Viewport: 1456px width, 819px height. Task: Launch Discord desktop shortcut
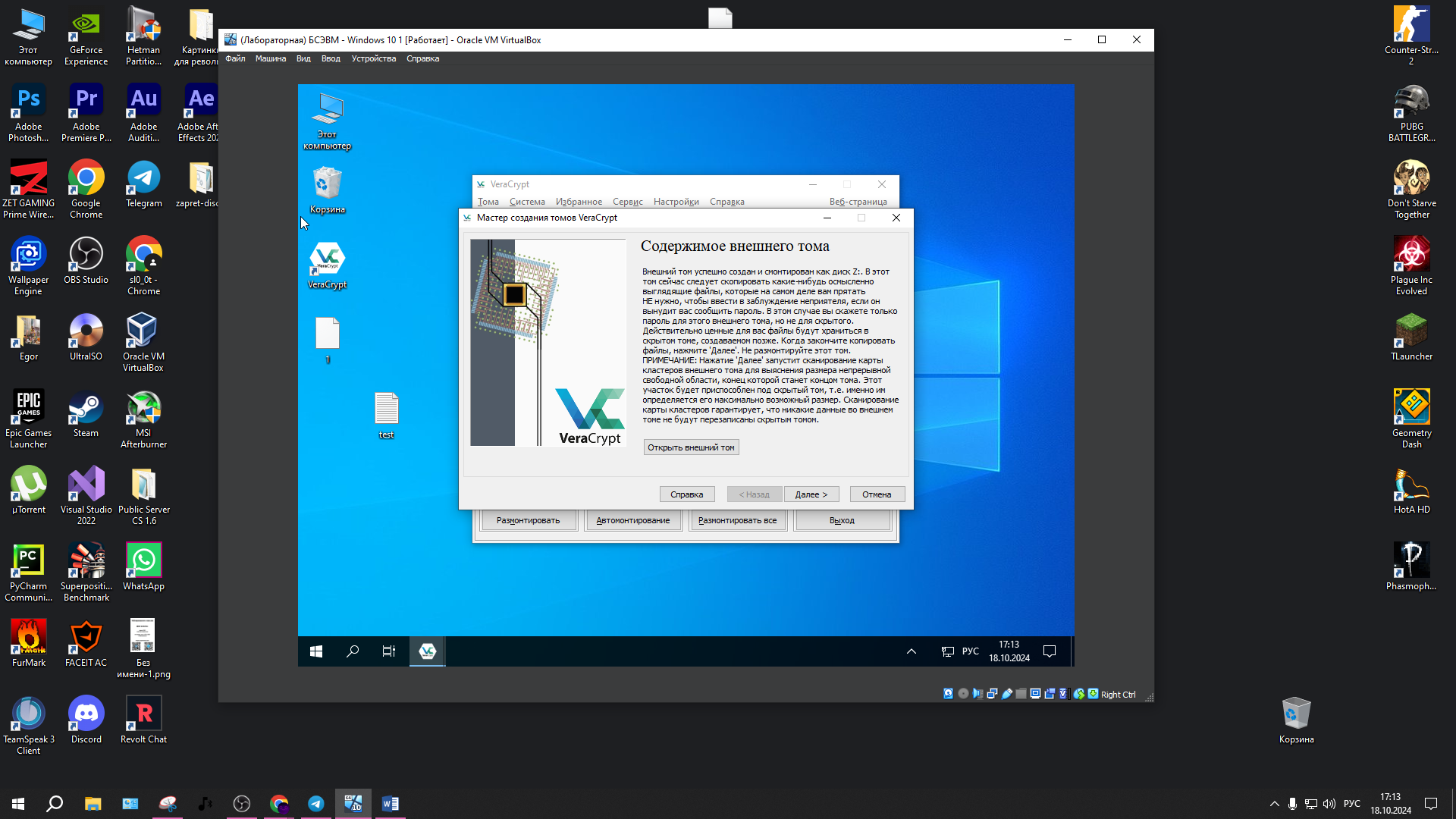point(86,720)
